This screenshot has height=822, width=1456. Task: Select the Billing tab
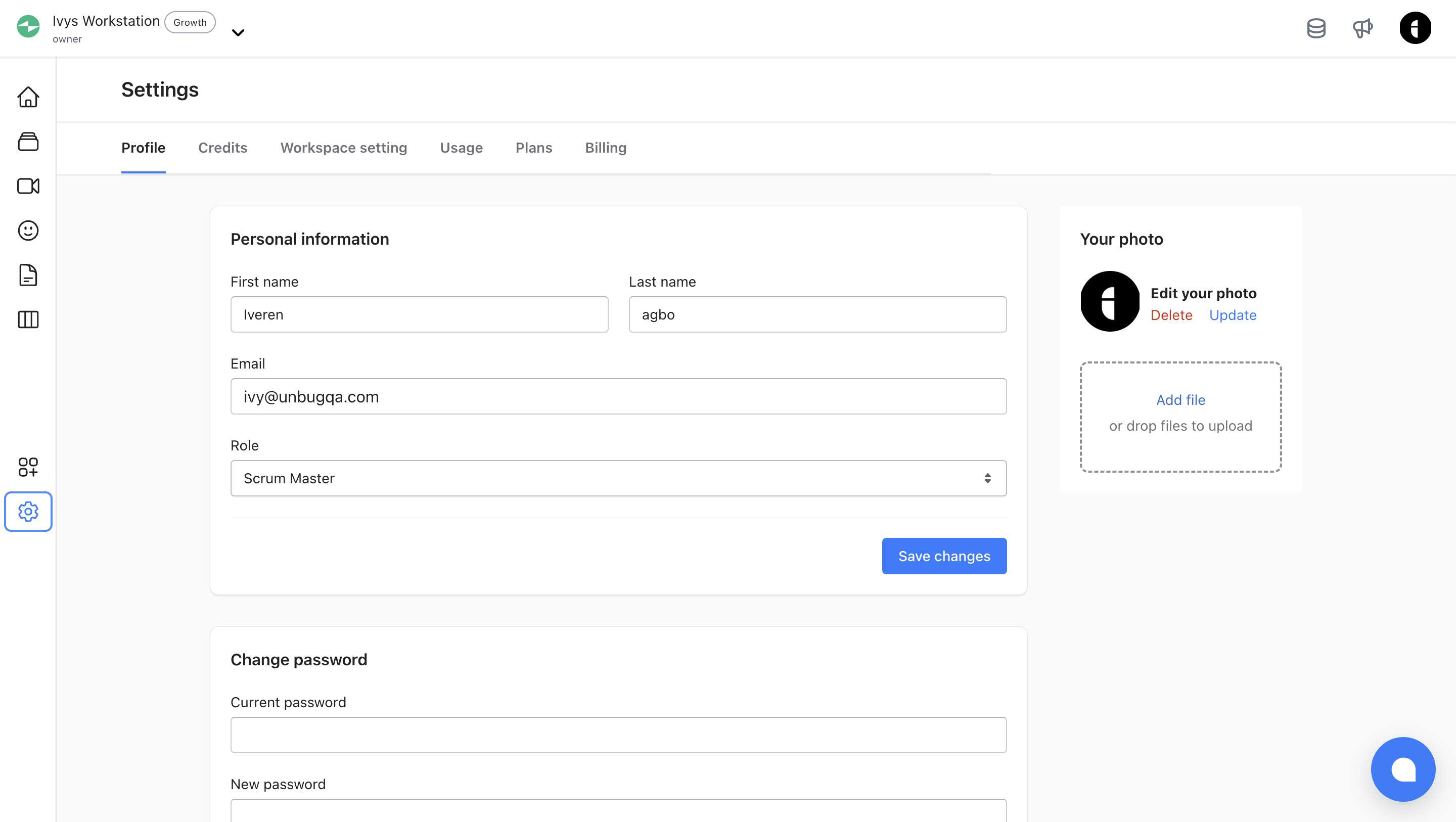pyautogui.click(x=605, y=148)
